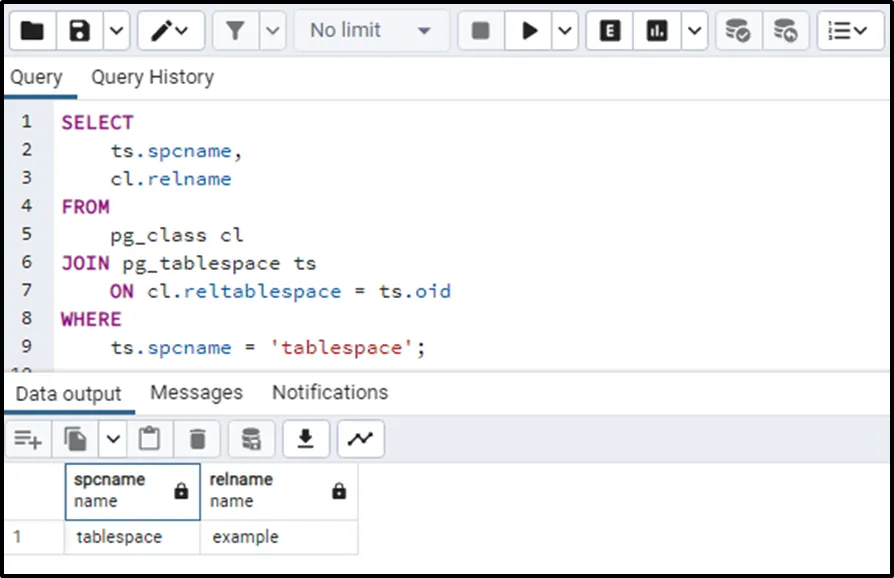Switch to the Query History tab
The width and height of the screenshot is (894, 578).
pos(152,77)
